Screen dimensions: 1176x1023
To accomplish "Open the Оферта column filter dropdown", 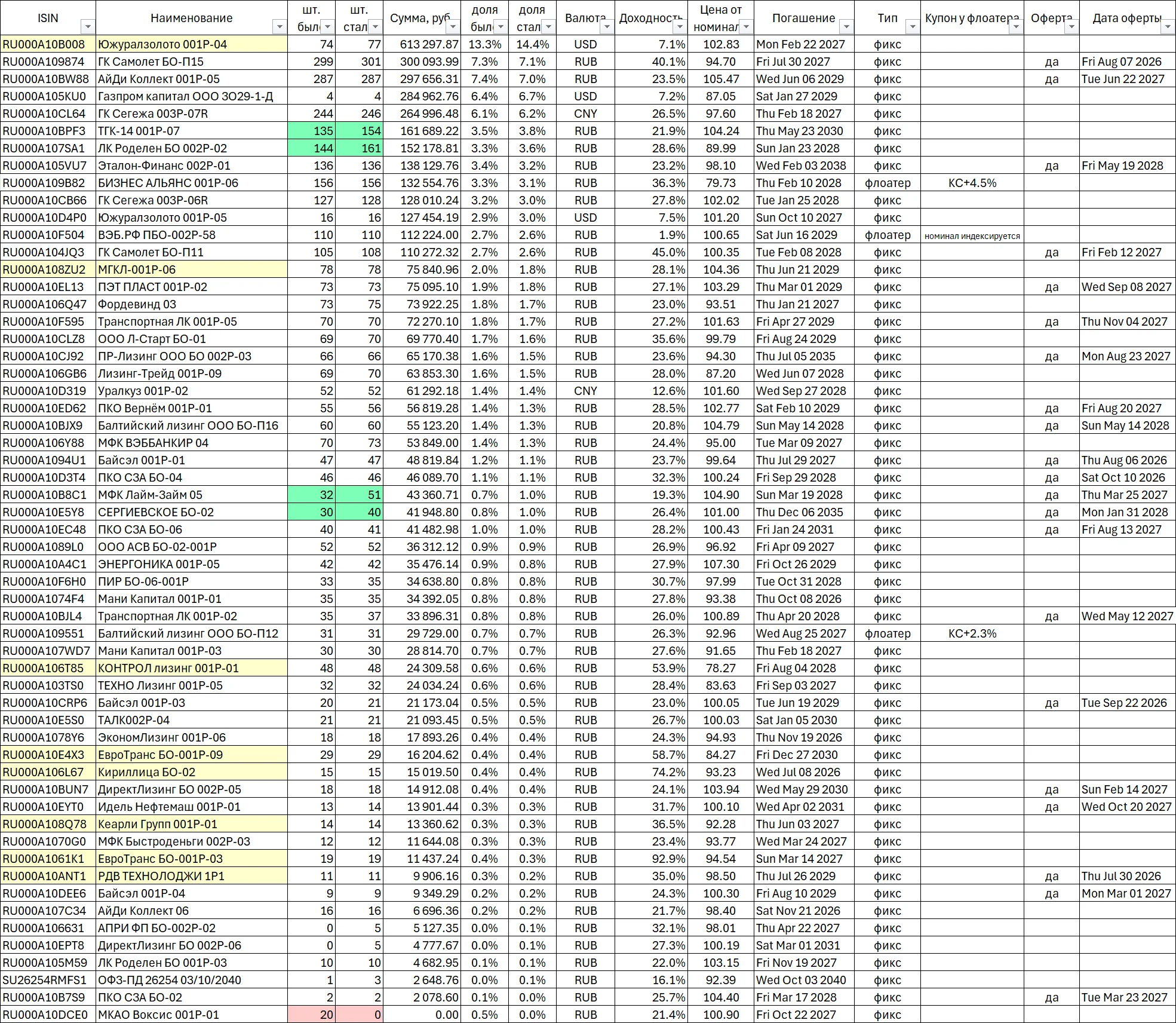I will pyautogui.click(x=1071, y=27).
